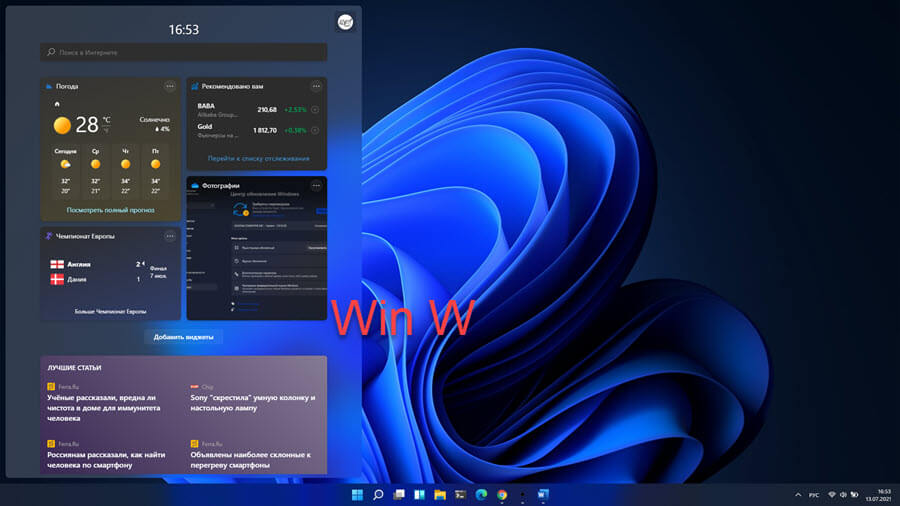This screenshot has width=900, height=506.
Task: Click the Дания team flag
Action: (x=57, y=279)
